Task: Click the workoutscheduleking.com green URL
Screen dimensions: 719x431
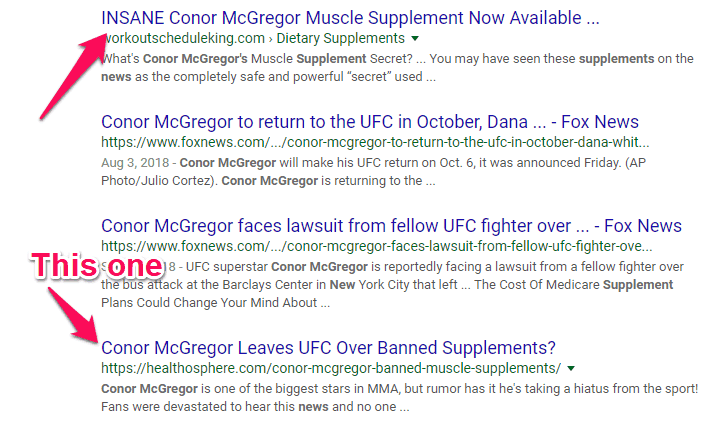Action: [183, 38]
